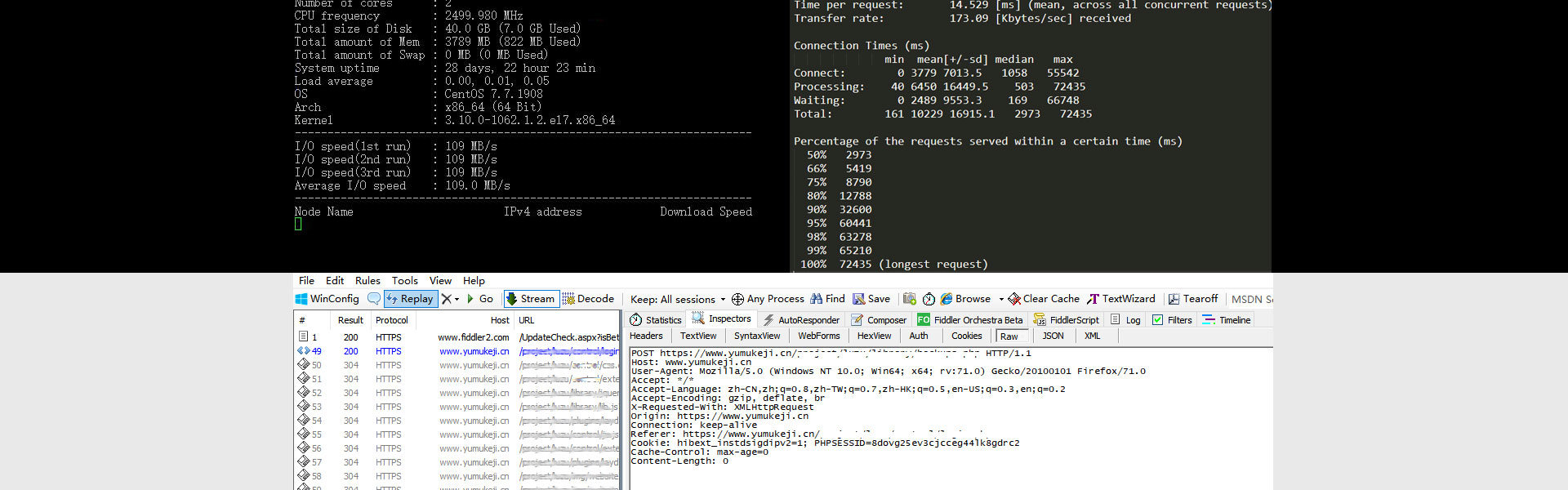Click the session 49 arrows icon
The image size is (1568, 490).
point(303,351)
